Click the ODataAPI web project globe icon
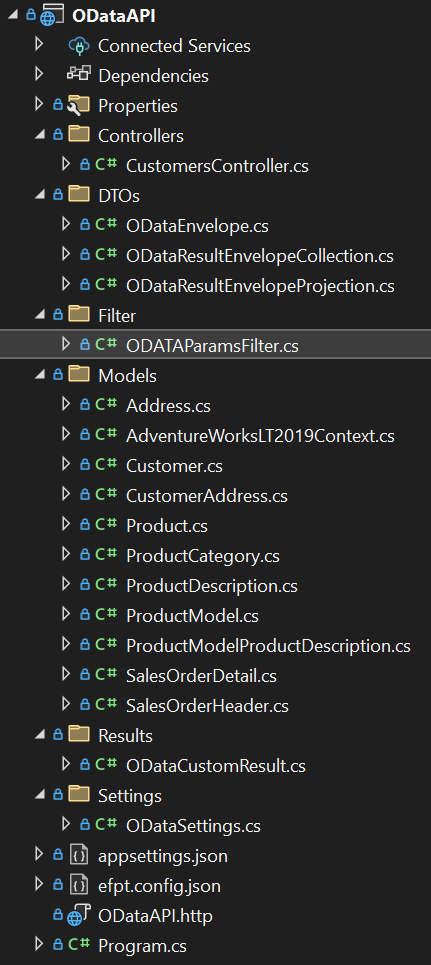The height and width of the screenshot is (965, 431). click(50, 16)
